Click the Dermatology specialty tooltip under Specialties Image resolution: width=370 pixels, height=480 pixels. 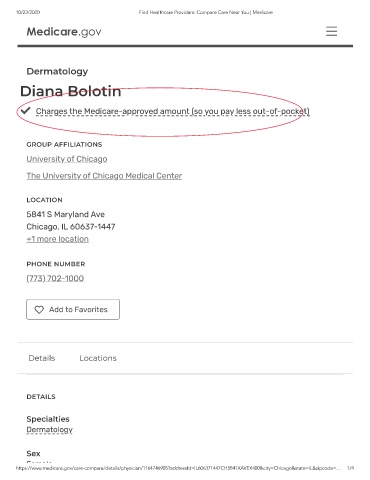pos(50,430)
